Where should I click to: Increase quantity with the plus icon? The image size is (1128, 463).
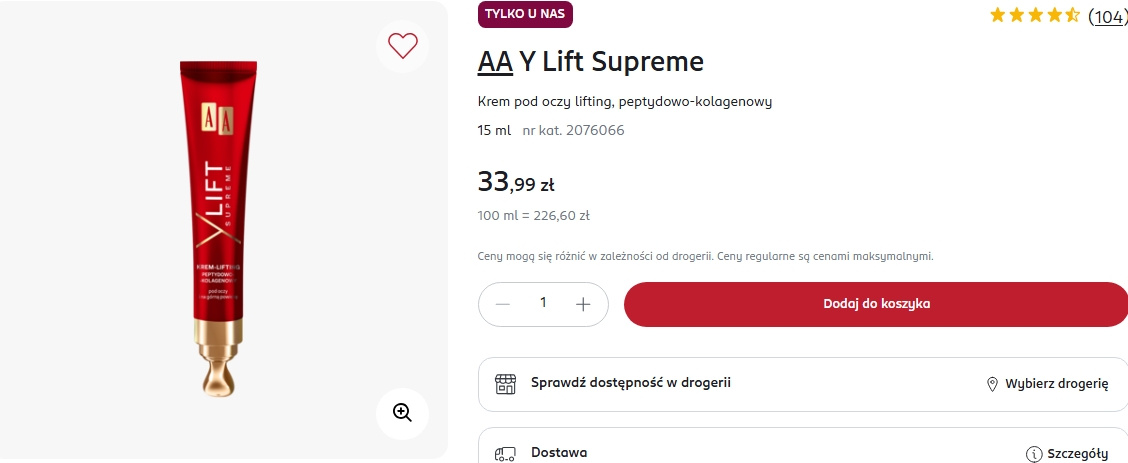584,304
